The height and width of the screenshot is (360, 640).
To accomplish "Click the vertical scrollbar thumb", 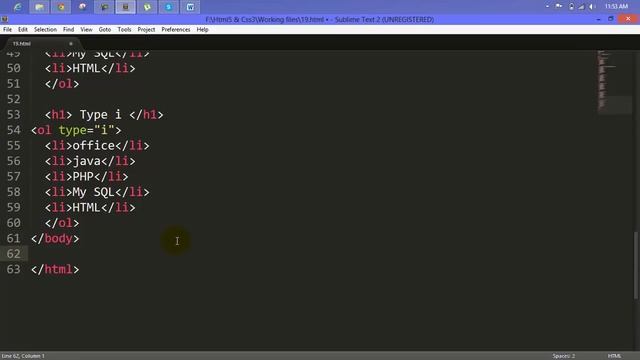I will pyautogui.click(x=636, y=265).
